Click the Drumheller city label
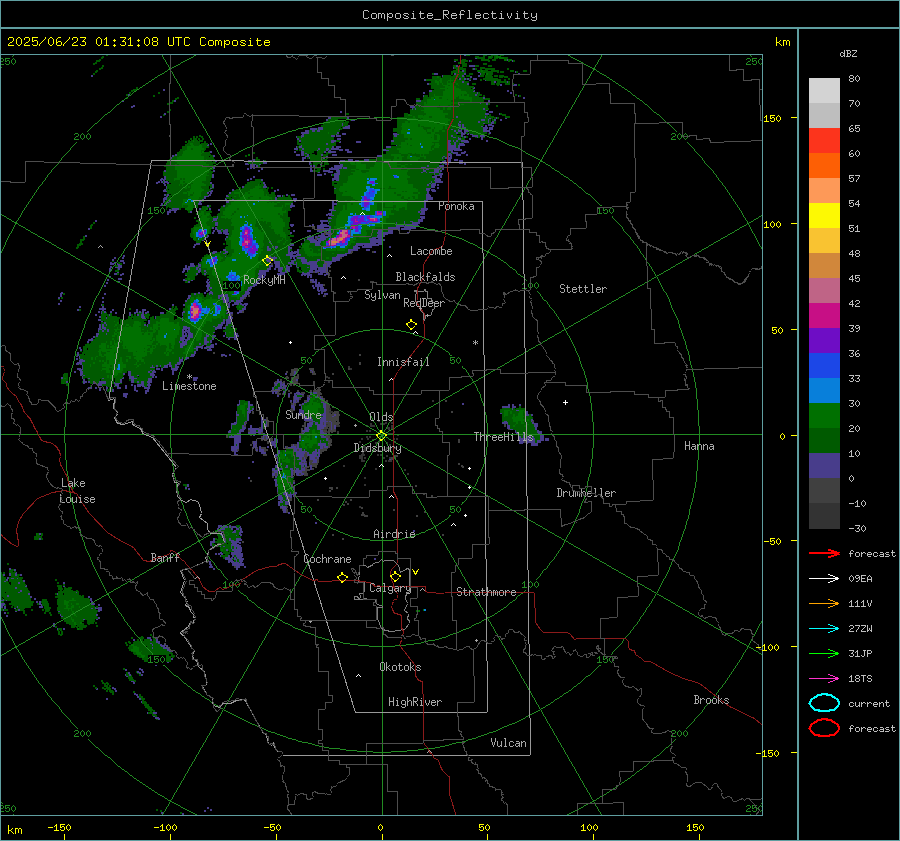The width and height of the screenshot is (900, 841). coord(586,493)
